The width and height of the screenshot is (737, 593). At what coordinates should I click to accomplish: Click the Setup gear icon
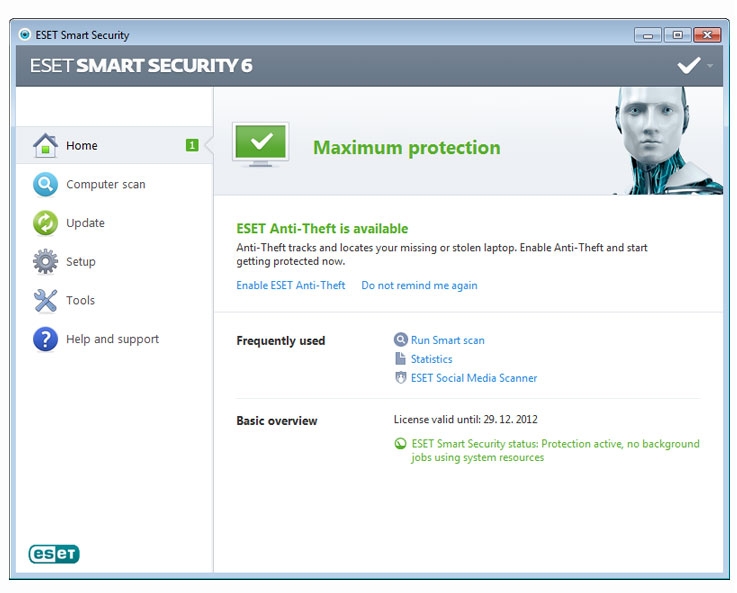point(46,261)
